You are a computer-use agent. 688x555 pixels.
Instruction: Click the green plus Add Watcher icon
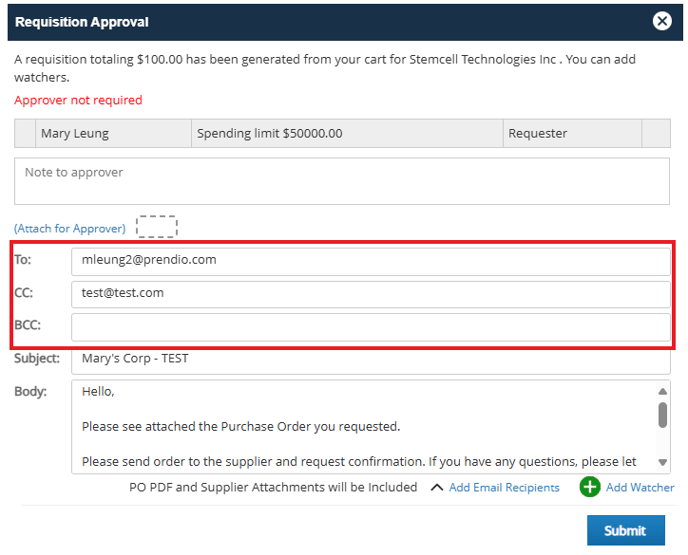pos(589,487)
